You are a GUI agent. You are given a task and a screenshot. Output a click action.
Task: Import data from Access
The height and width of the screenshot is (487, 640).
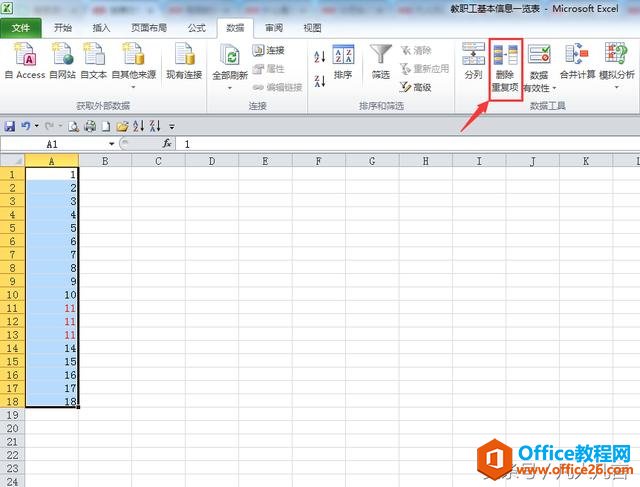point(25,61)
